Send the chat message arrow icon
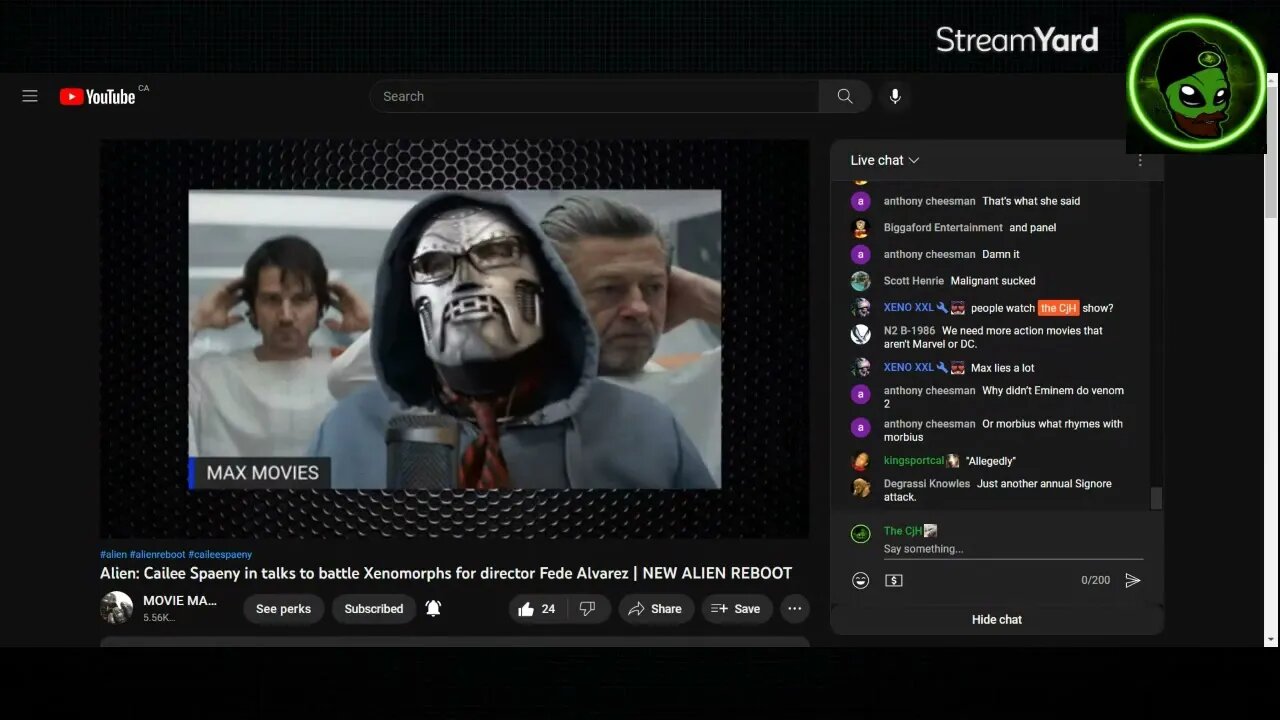The height and width of the screenshot is (720, 1280). [1132, 580]
